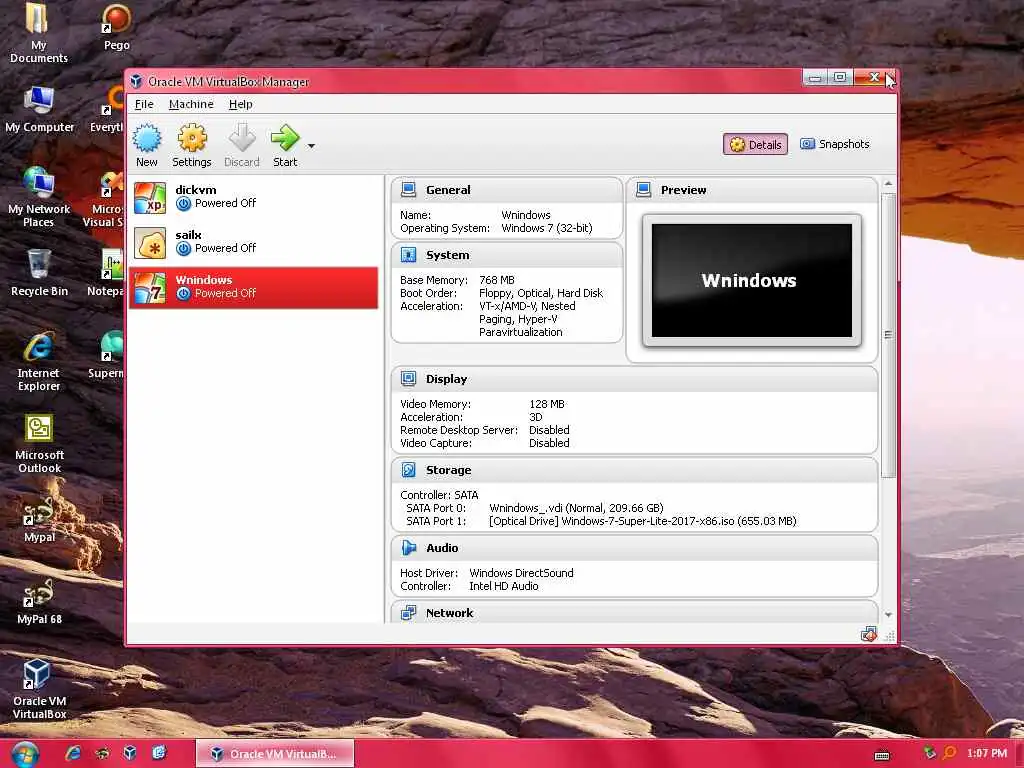
Task: Open the Help menu
Action: click(x=240, y=104)
